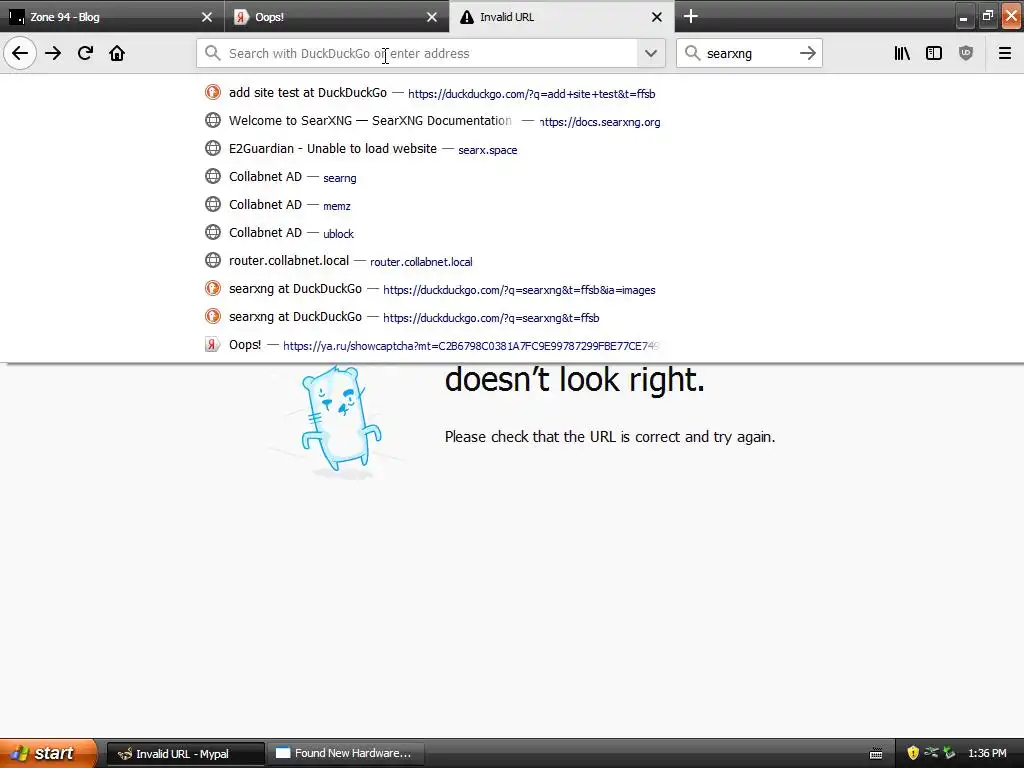
Task: Open the Windows start menu
Action: click(47, 753)
